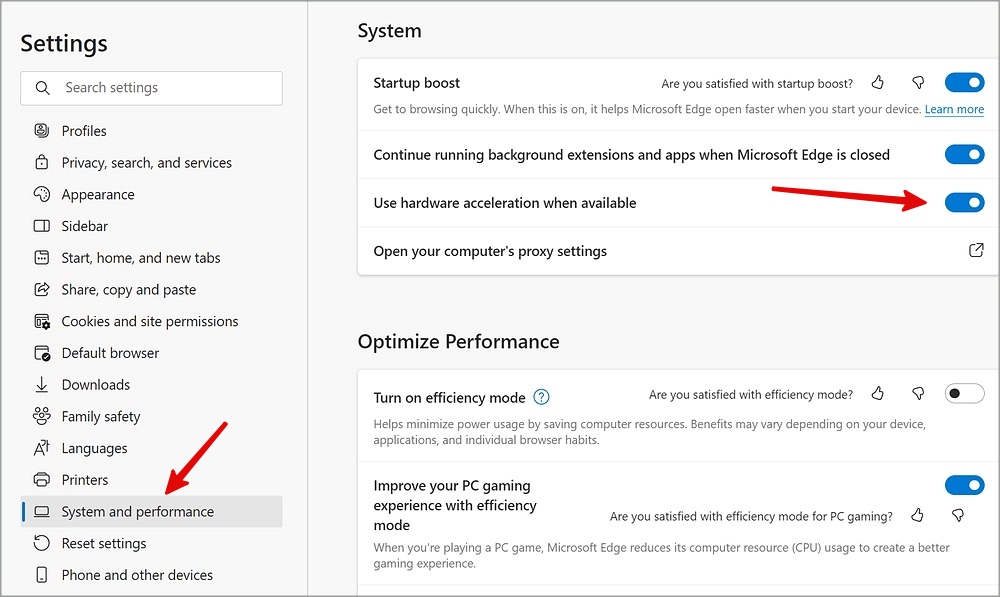The height and width of the screenshot is (597, 1000).
Task: Click 'Use hardware acceleration when available' label
Action: coord(505,203)
